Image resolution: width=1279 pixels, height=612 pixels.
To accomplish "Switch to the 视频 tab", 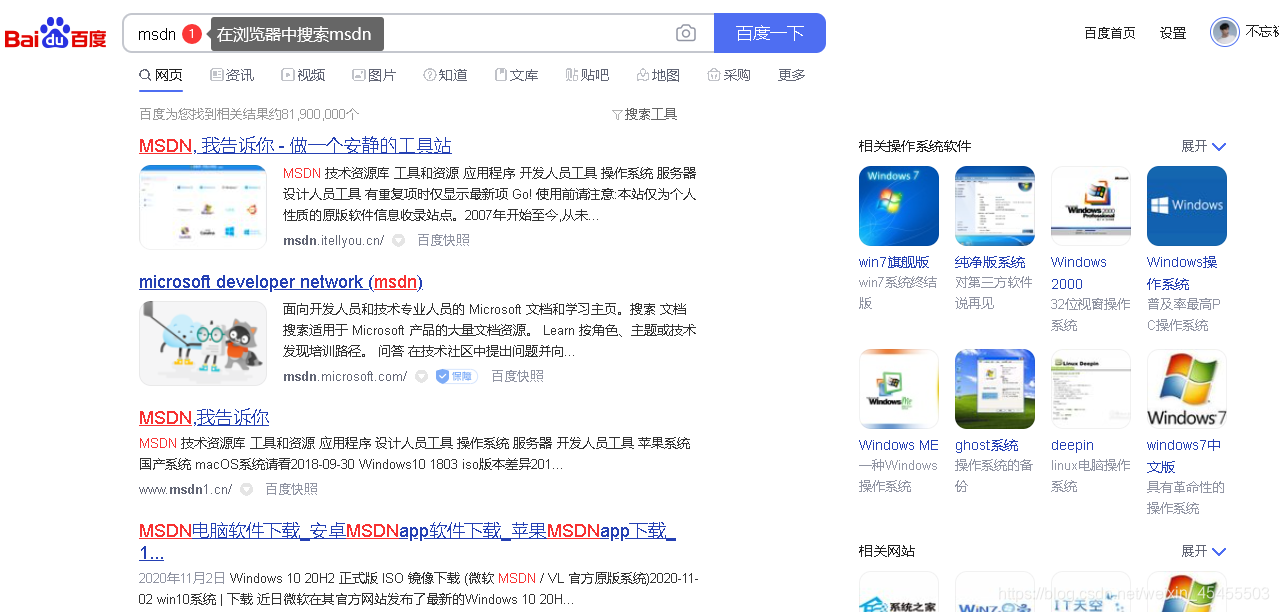I will 303,75.
